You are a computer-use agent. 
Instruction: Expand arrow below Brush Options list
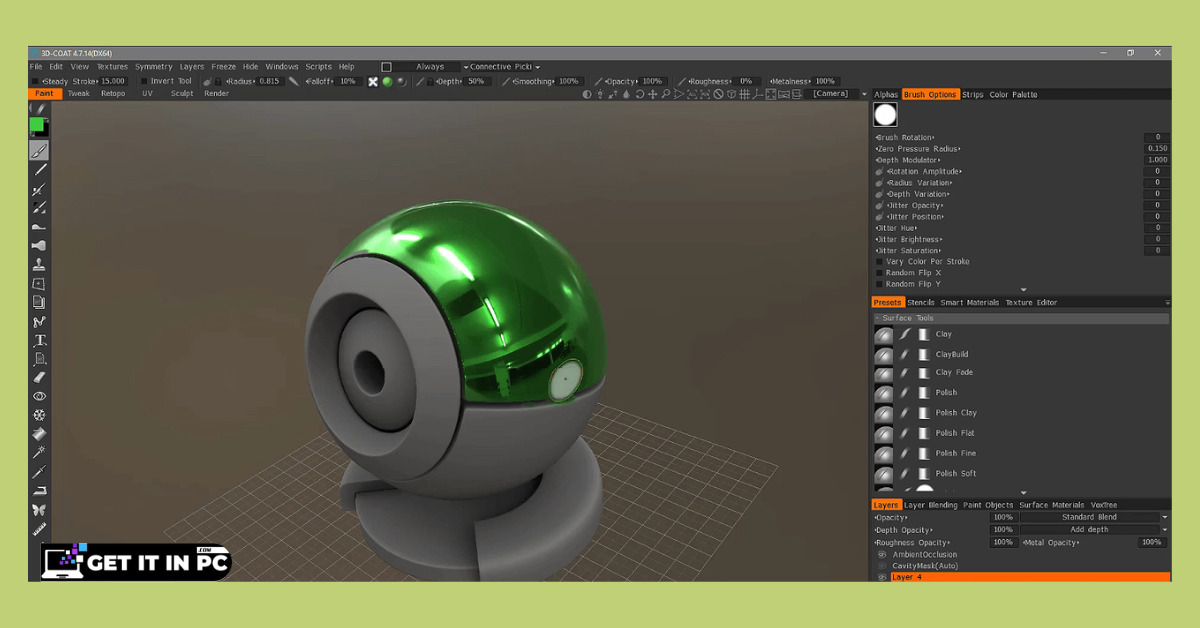pyautogui.click(x=1023, y=290)
